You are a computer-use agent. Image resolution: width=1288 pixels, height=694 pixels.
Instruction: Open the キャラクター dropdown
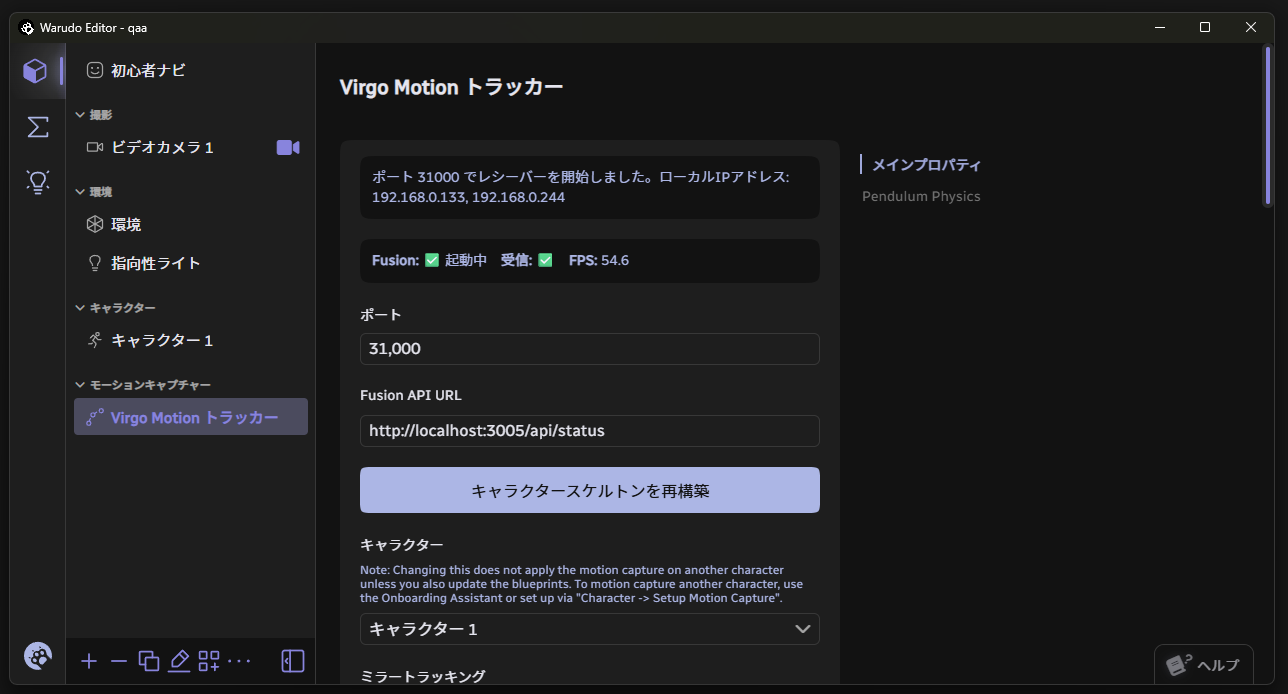tap(589, 629)
